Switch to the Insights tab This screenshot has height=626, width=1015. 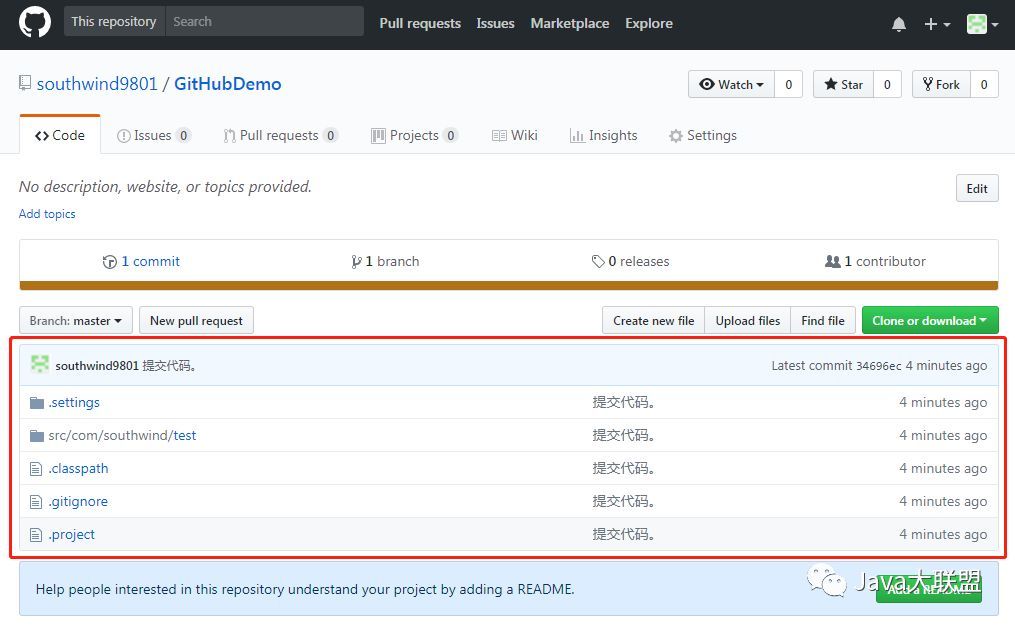603,135
